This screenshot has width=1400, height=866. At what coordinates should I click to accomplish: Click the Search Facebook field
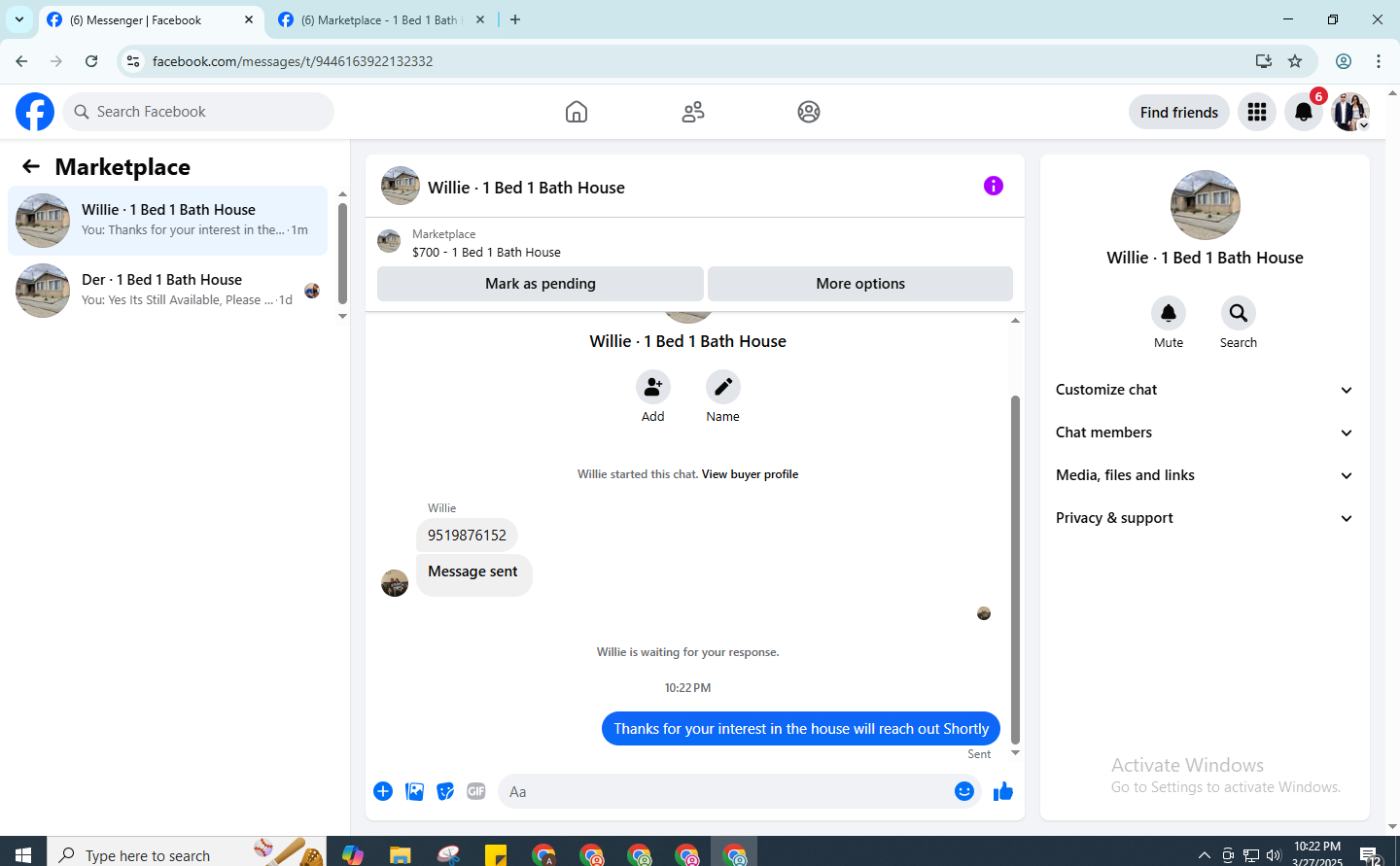198,112
